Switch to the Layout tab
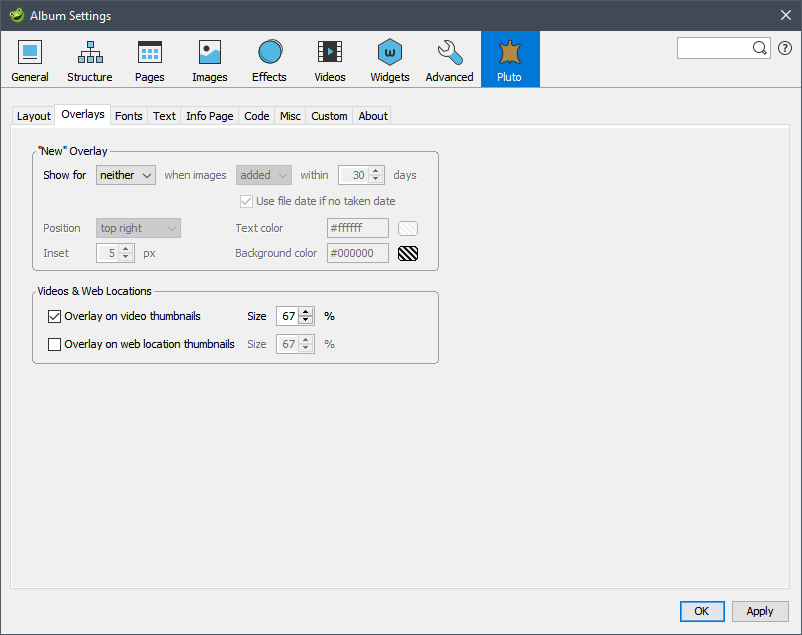The image size is (802, 635). click(34, 116)
